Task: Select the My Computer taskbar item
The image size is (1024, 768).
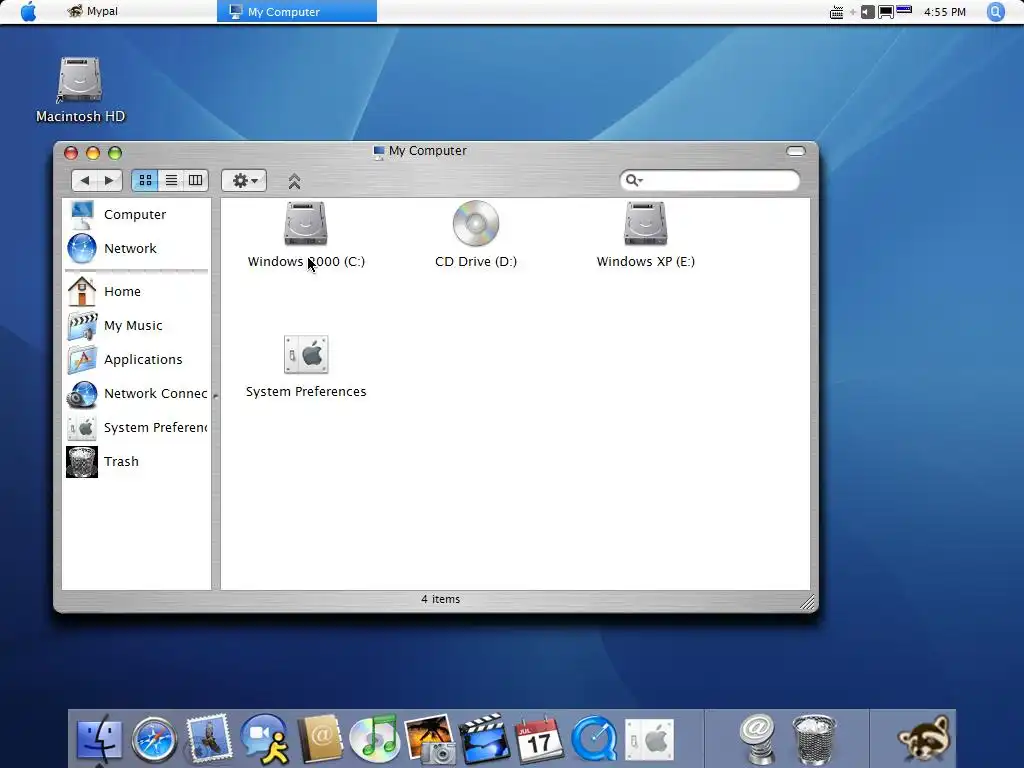Action: coord(296,11)
